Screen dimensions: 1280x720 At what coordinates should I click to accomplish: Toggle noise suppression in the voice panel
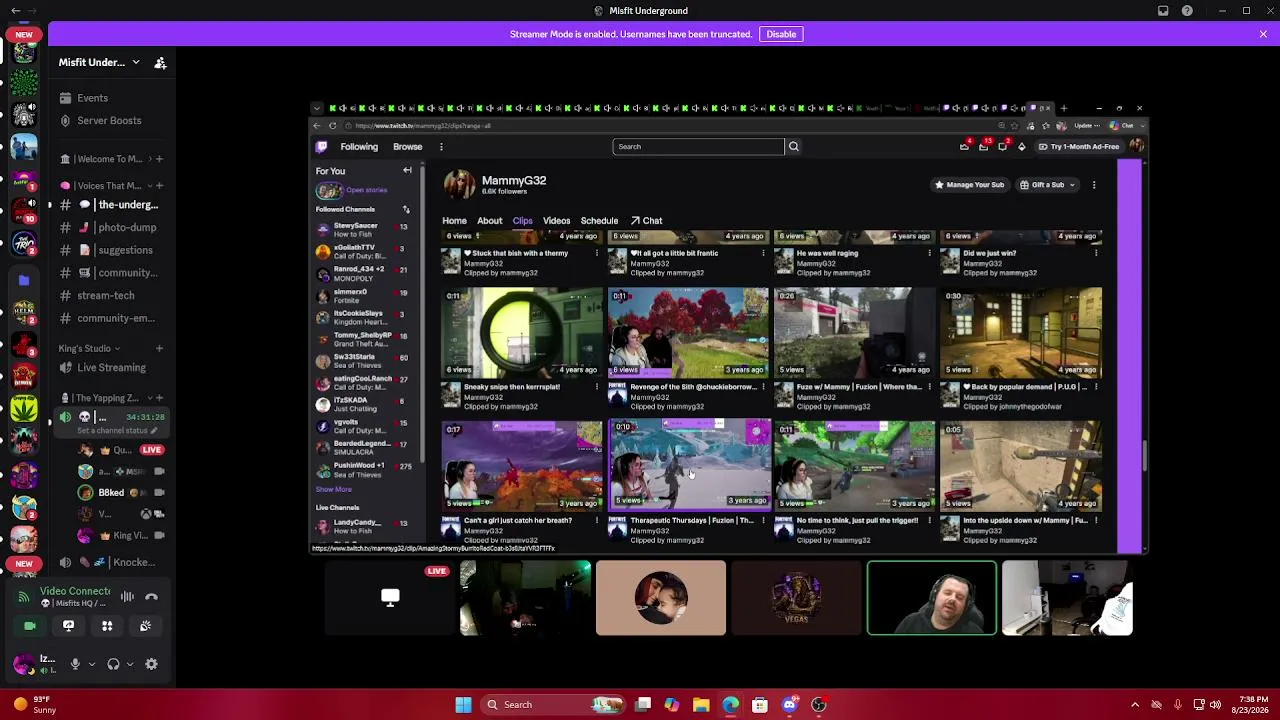click(x=127, y=597)
